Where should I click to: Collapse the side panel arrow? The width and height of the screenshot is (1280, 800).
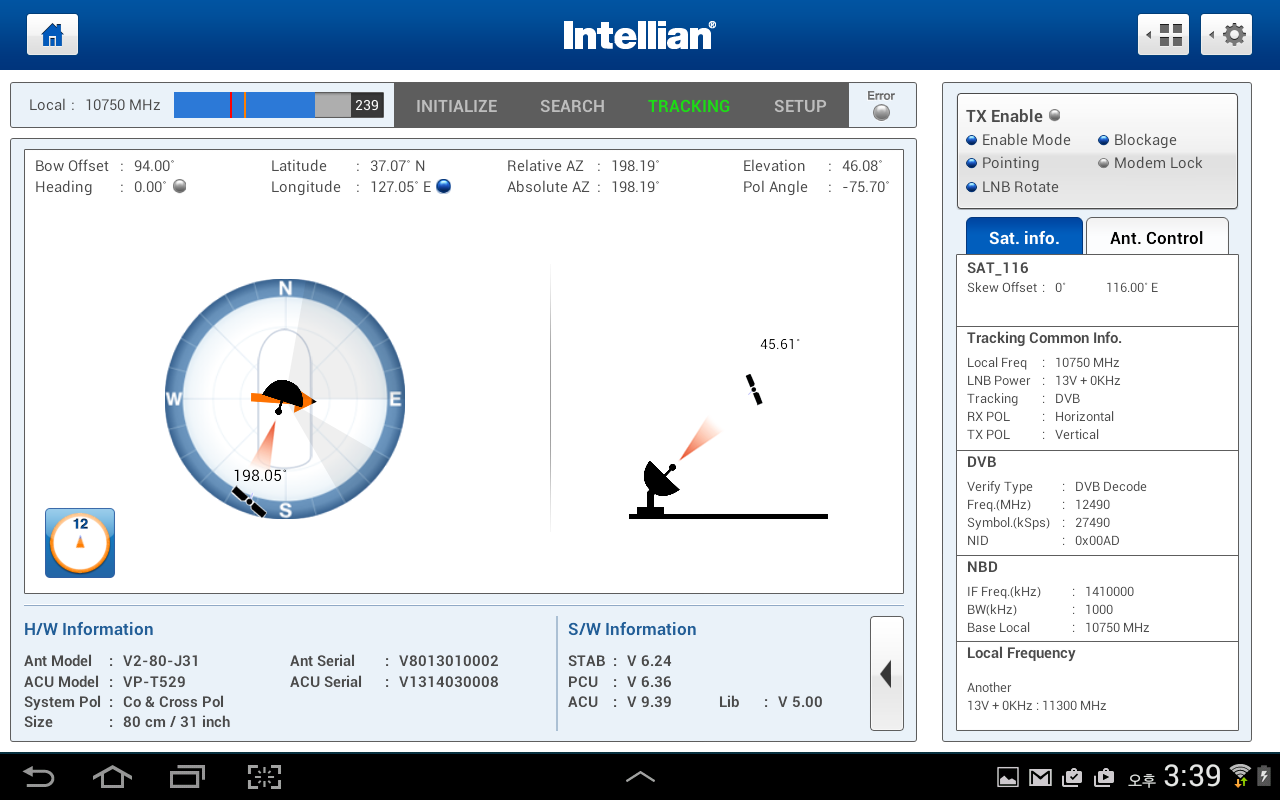click(x=886, y=674)
